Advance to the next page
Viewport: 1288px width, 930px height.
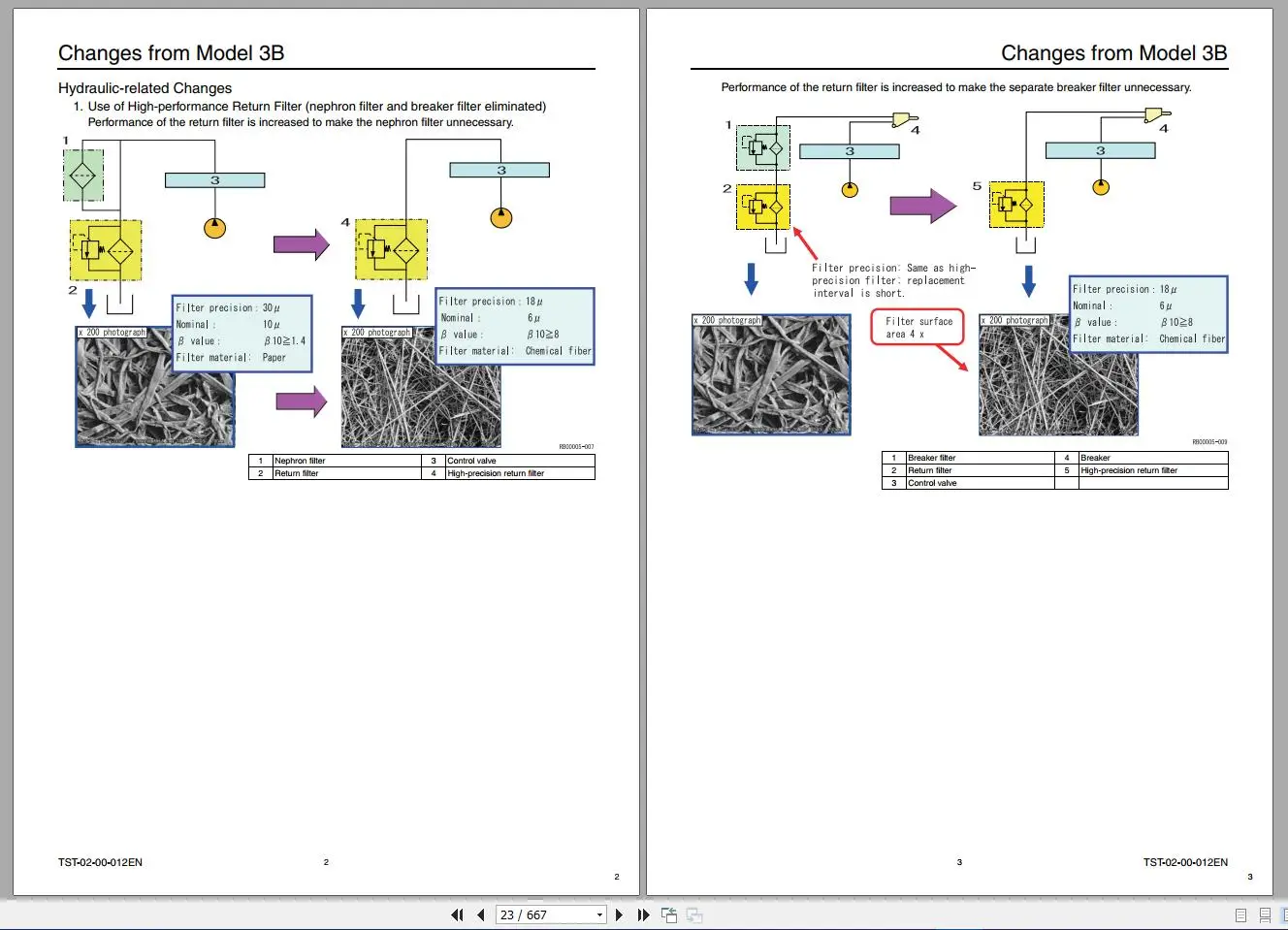pyautogui.click(x=619, y=914)
